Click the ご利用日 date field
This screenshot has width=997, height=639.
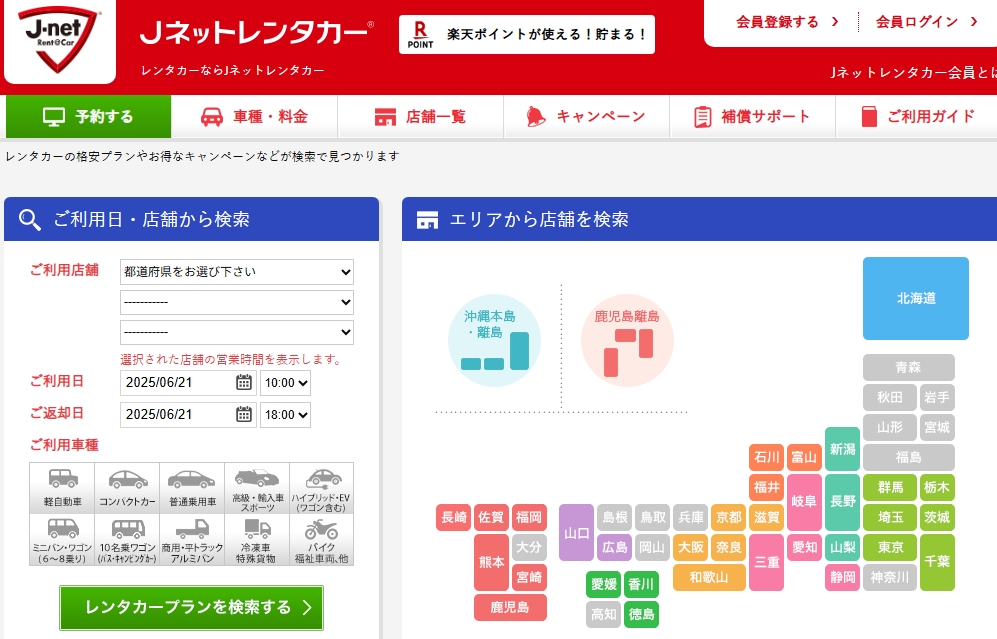click(188, 383)
